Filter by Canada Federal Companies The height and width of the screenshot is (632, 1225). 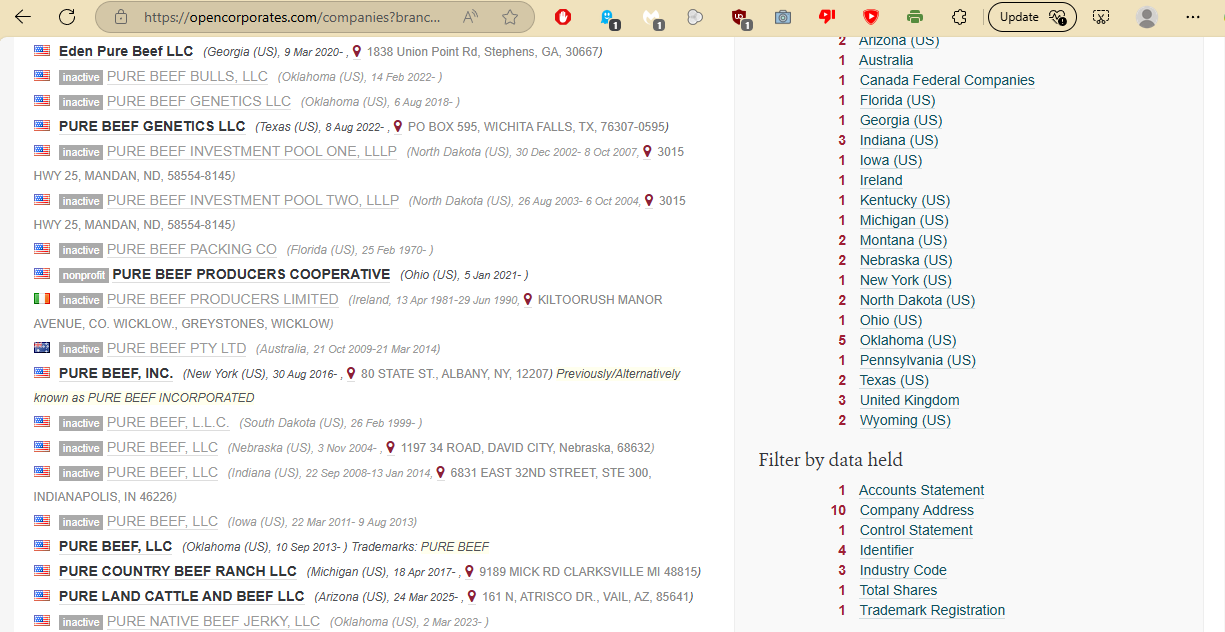click(947, 80)
